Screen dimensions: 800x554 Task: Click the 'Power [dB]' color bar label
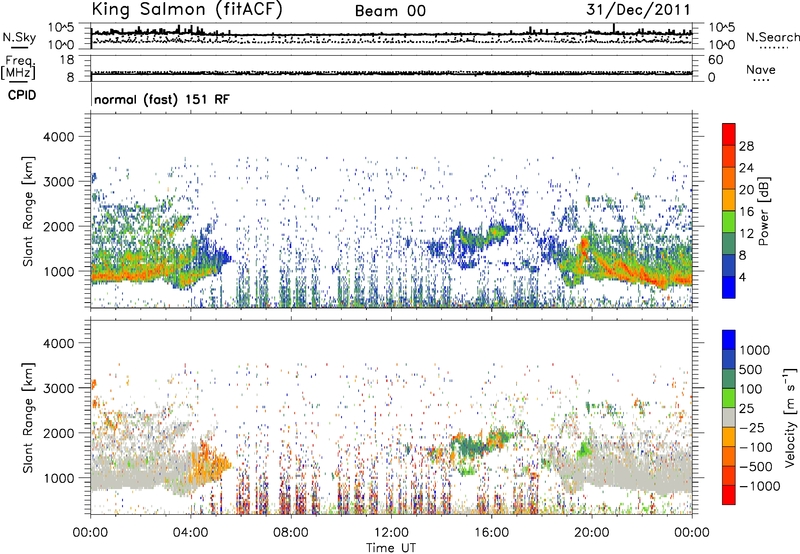click(763, 211)
